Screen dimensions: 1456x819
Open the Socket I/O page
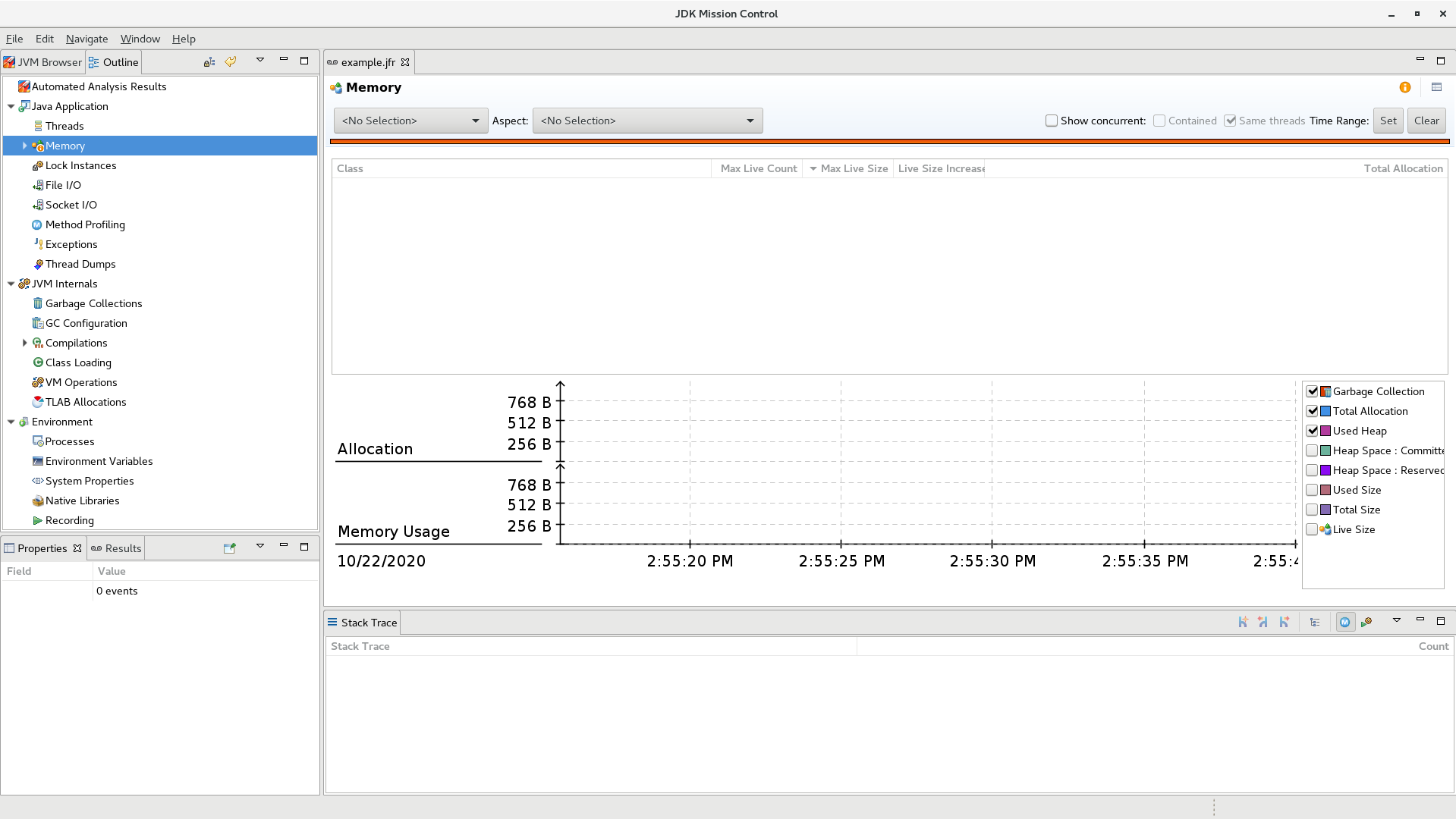[x=71, y=205]
